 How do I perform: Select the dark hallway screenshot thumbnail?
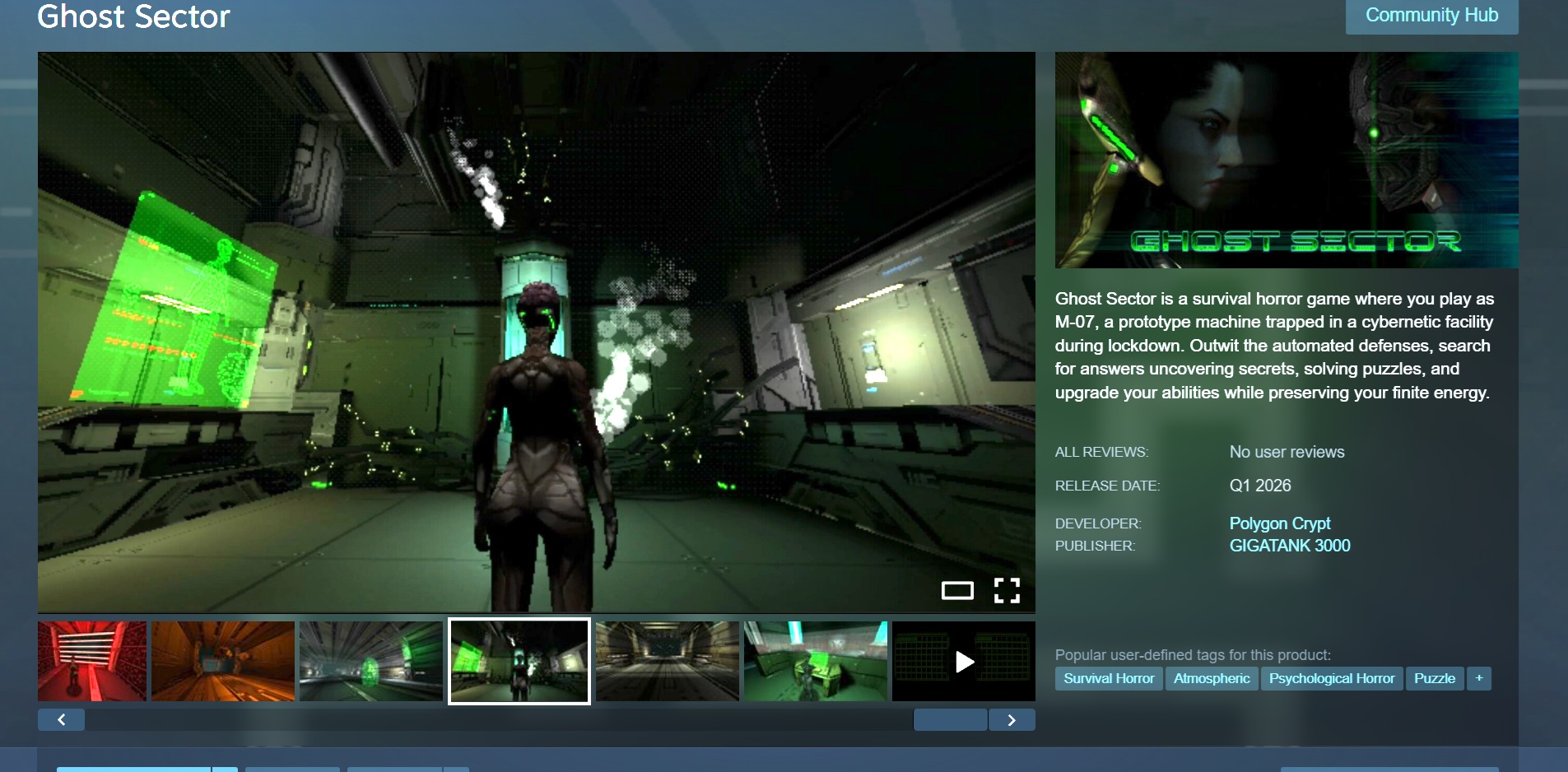pyautogui.click(x=668, y=662)
